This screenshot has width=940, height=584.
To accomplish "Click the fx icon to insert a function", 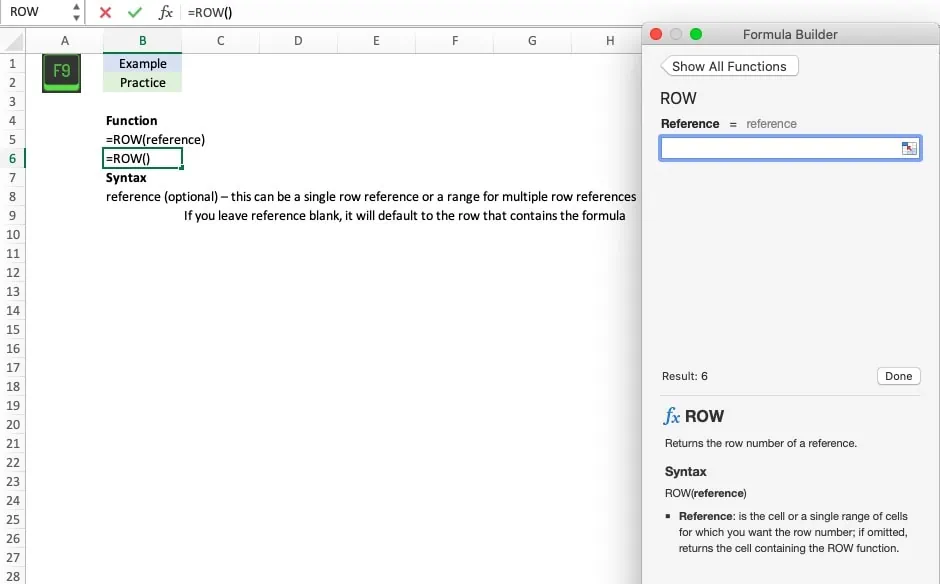I will (x=165, y=12).
